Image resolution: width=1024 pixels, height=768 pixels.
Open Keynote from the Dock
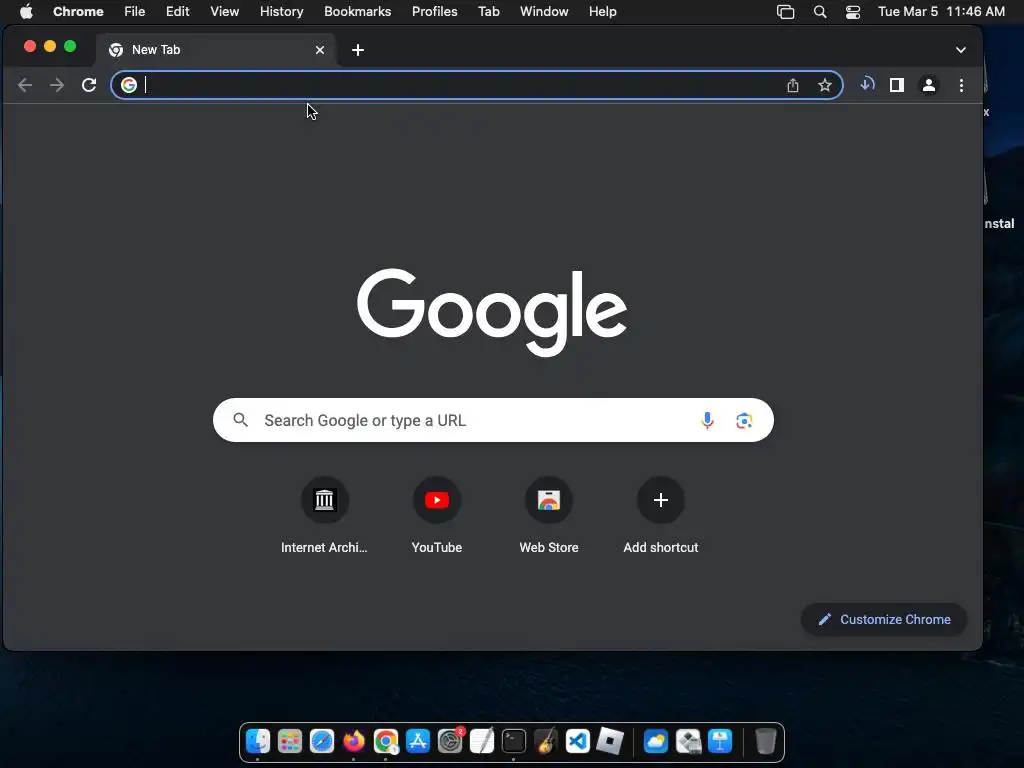720,741
